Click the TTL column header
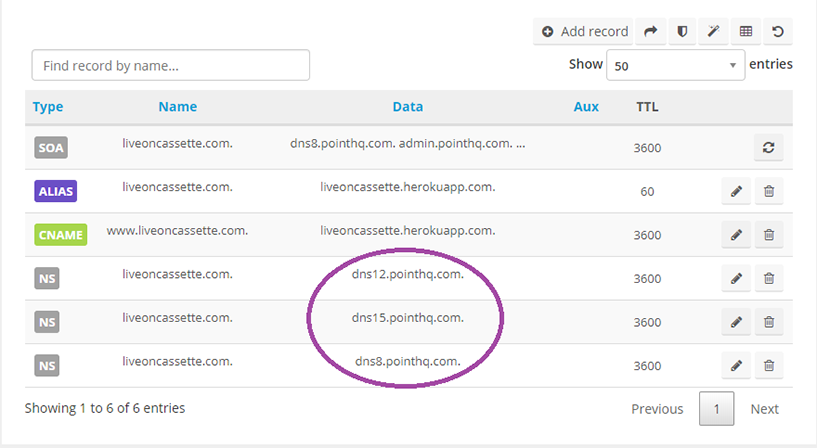The height and width of the screenshot is (448, 817). [x=647, y=107]
